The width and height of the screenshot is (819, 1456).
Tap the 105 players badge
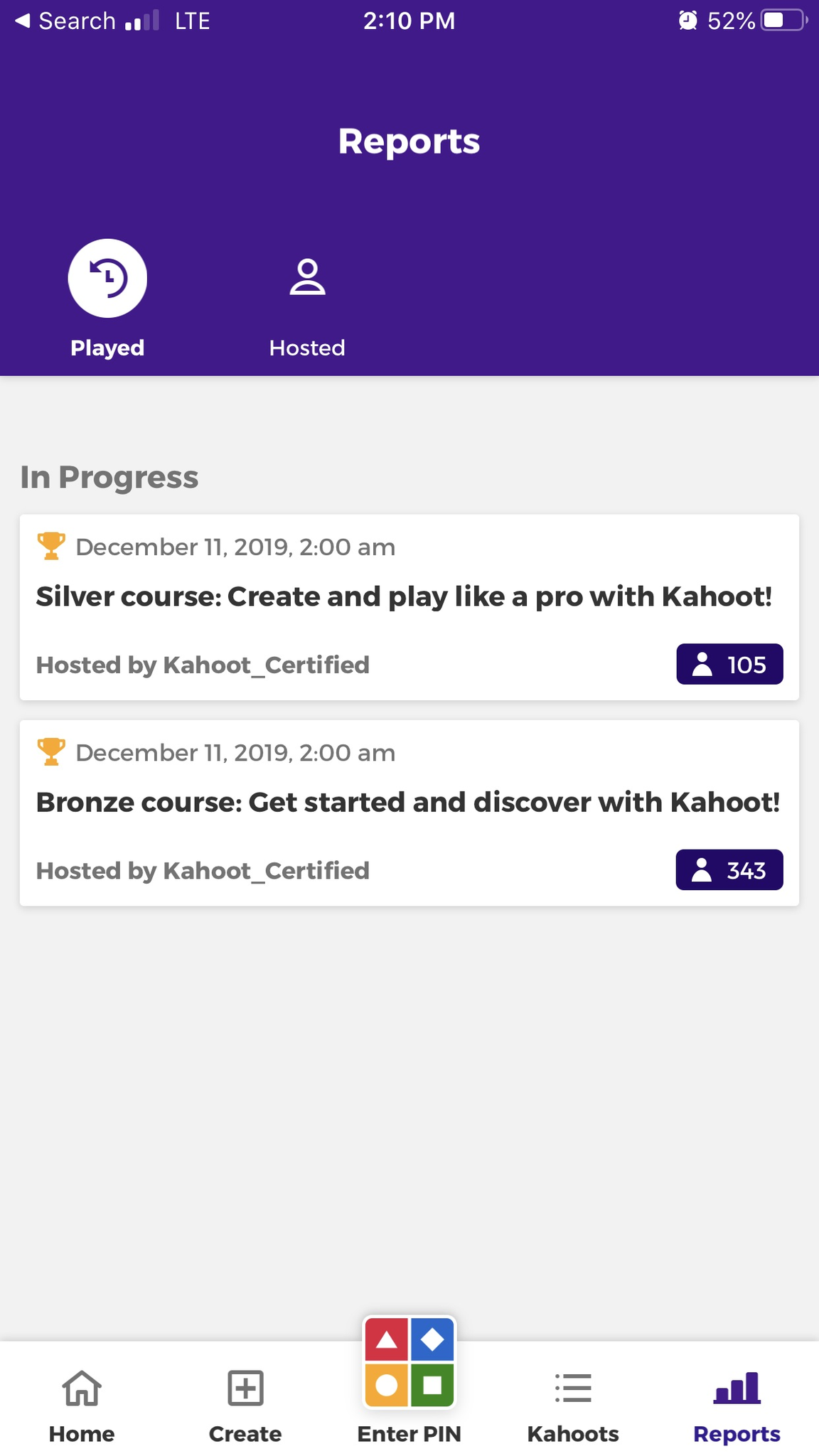point(729,664)
